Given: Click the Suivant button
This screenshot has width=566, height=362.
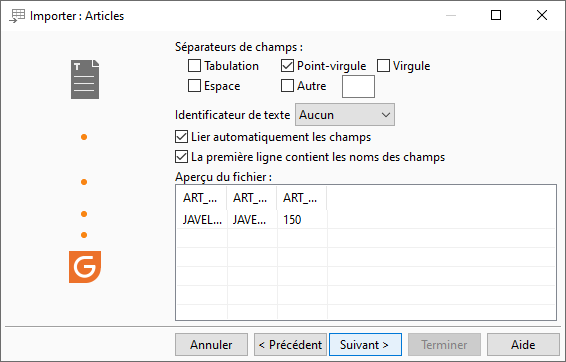Looking at the screenshot, I should point(365,345).
